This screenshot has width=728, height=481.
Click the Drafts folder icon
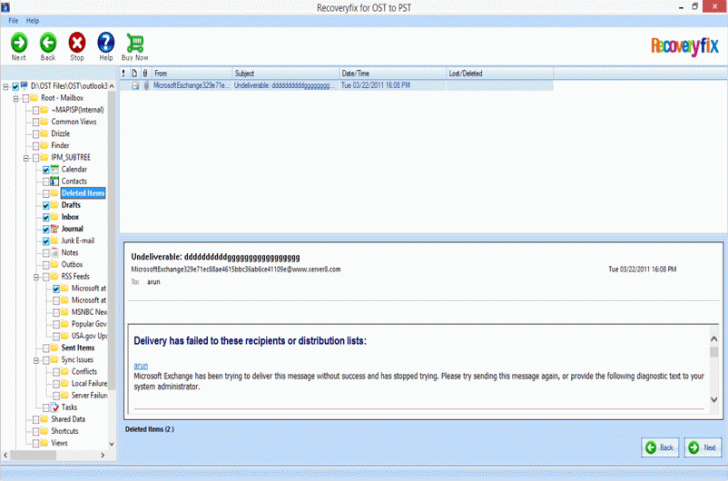point(55,205)
